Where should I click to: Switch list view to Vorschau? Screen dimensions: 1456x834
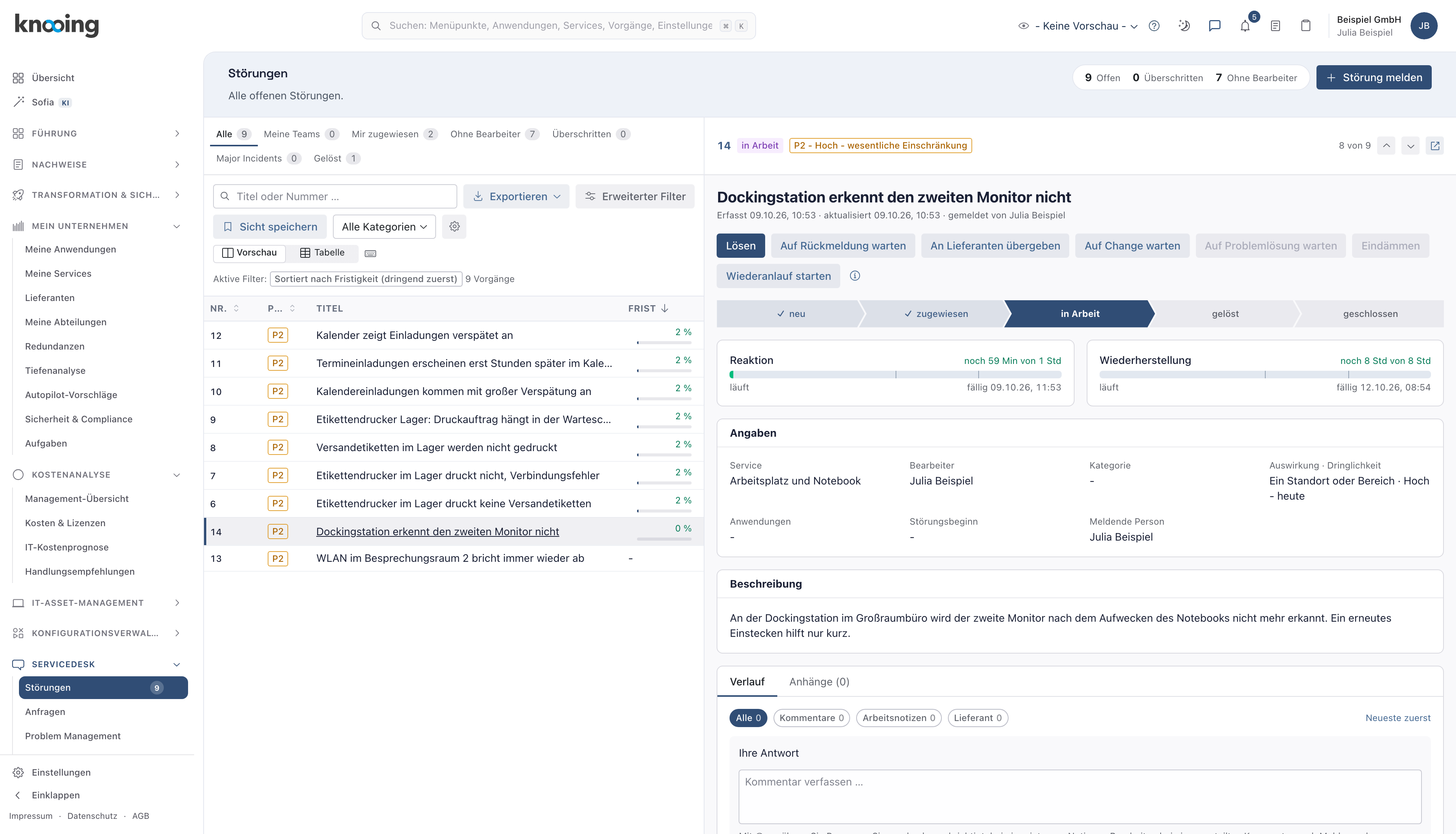[249, 252]
